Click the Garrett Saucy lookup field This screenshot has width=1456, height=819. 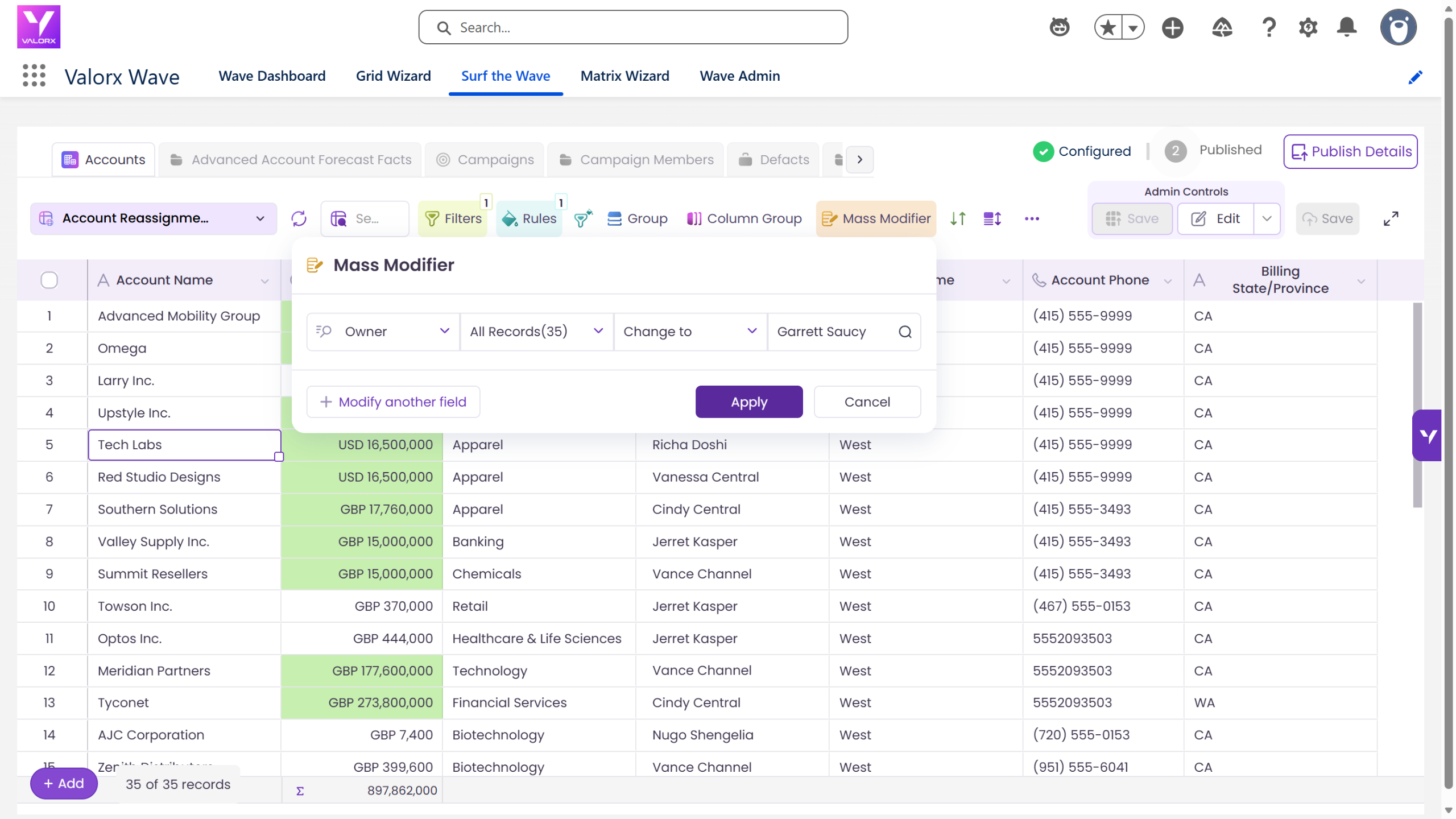pyautogui.click(x=844, y=332)
